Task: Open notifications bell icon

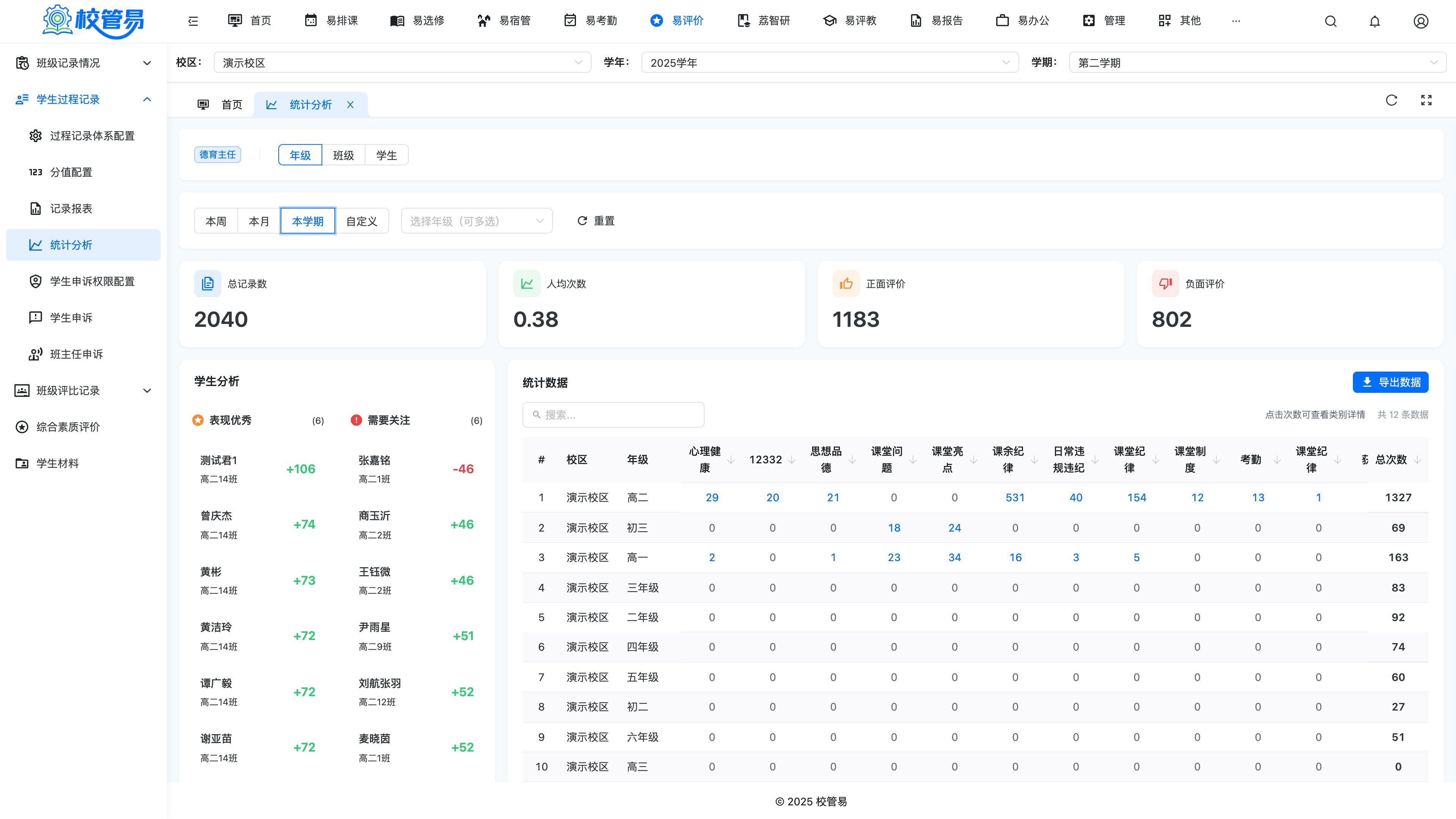Action: [1374, 21]
